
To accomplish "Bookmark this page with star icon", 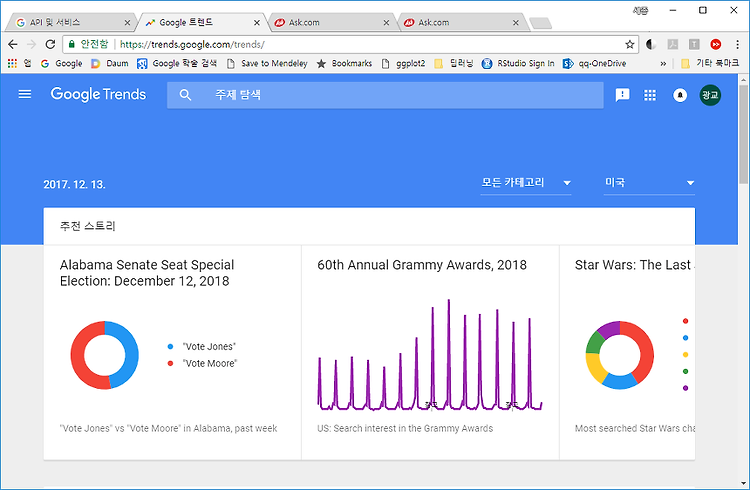I will (629, 45).
